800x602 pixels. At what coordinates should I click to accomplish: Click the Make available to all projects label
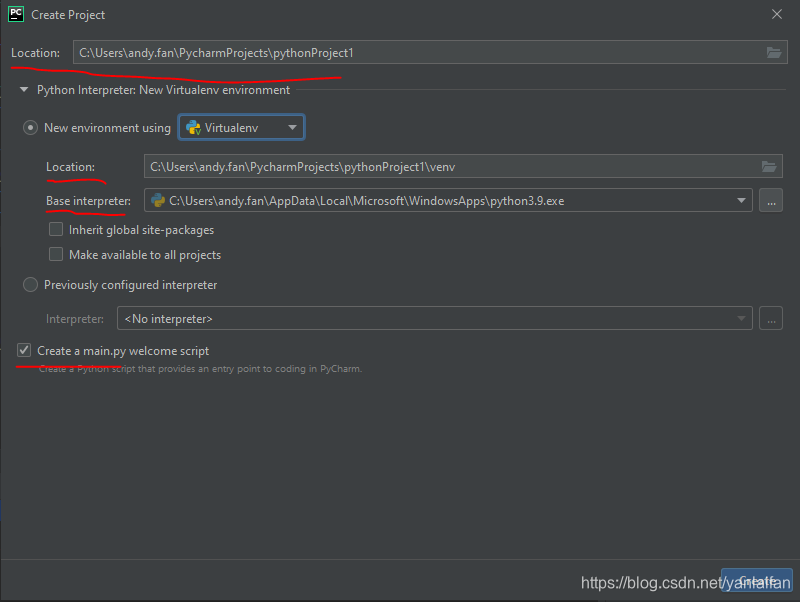[x=145, y=255]
